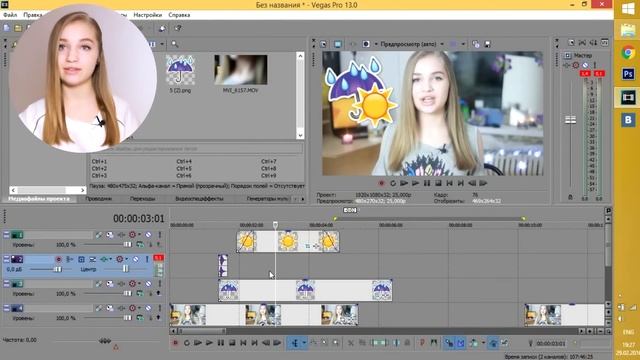
Task: Click the media bin down scroll arrow
Action: tap(300, 135)
